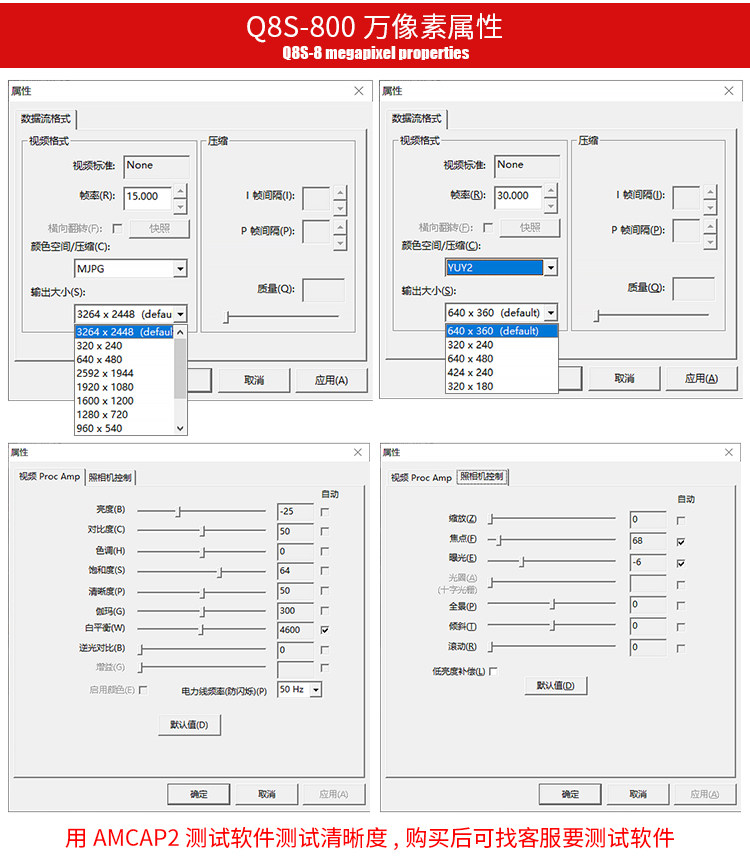Click 确定 in Proc Amp window
The width and height of the screenshot is (750, 864).
tap(198, 794)
